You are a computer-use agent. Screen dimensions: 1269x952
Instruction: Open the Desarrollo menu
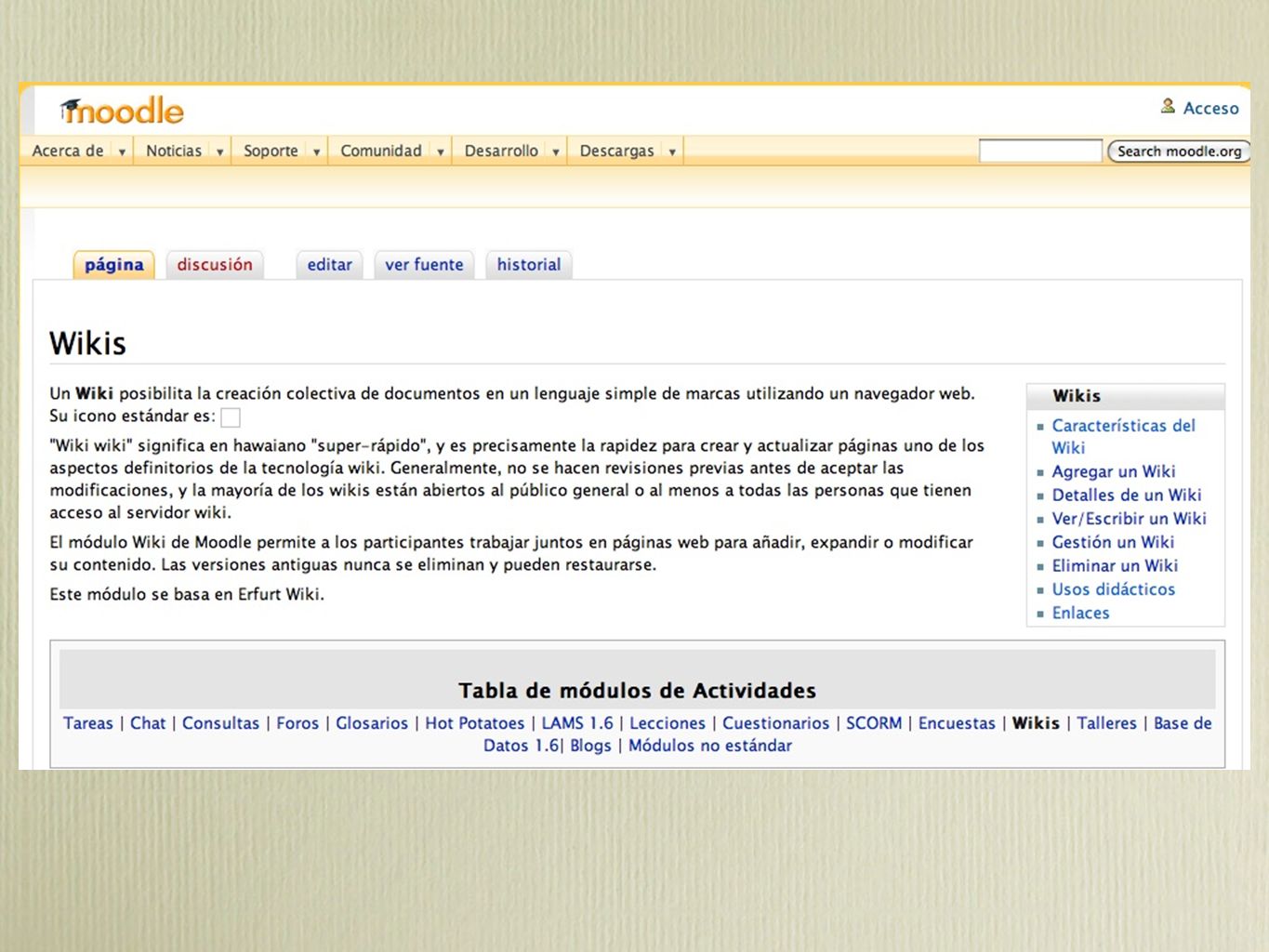[x=501, y=151]
